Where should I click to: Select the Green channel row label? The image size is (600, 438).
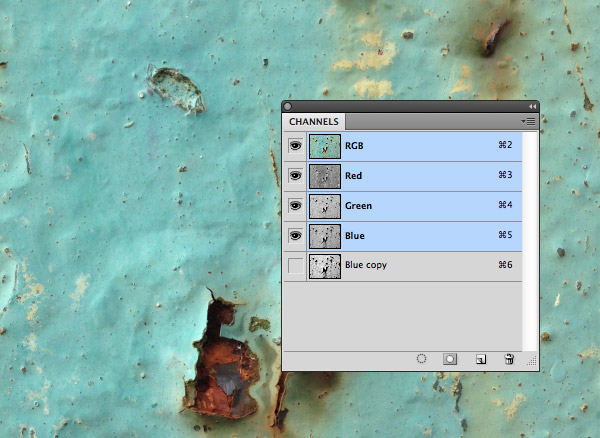click(x=358, y=206)
